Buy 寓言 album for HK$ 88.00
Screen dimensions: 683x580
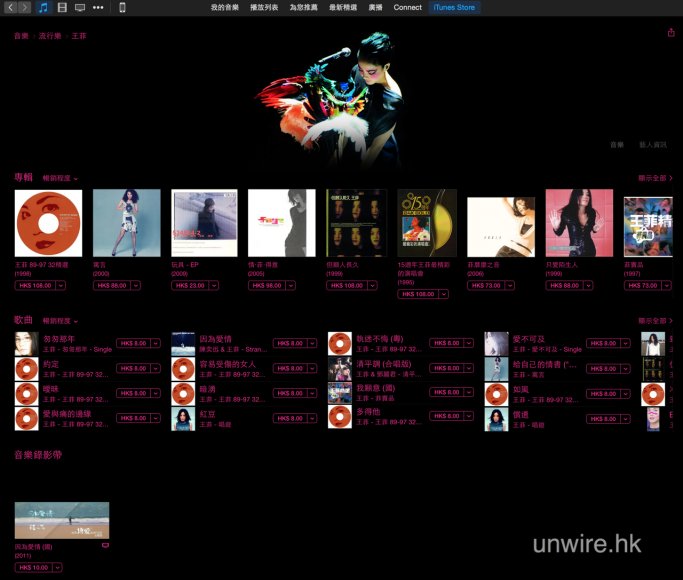pos(112,286)
